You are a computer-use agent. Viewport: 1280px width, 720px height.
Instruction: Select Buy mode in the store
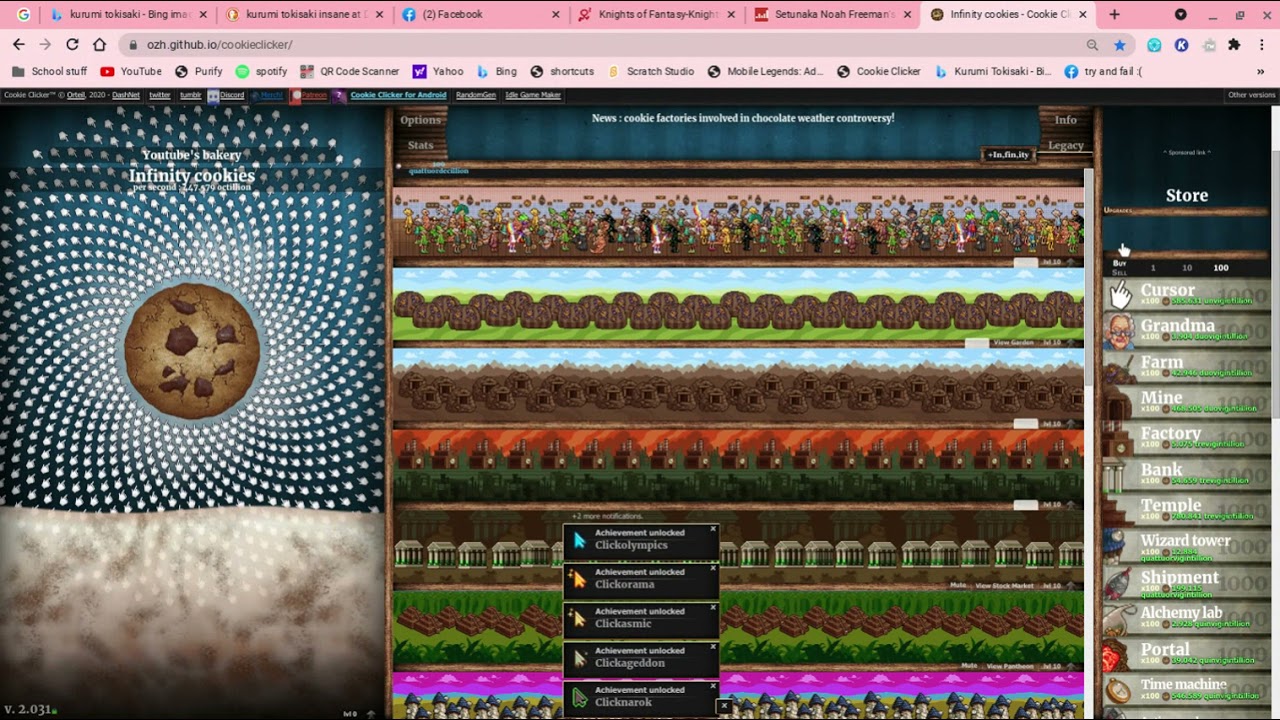(1119, 263)
